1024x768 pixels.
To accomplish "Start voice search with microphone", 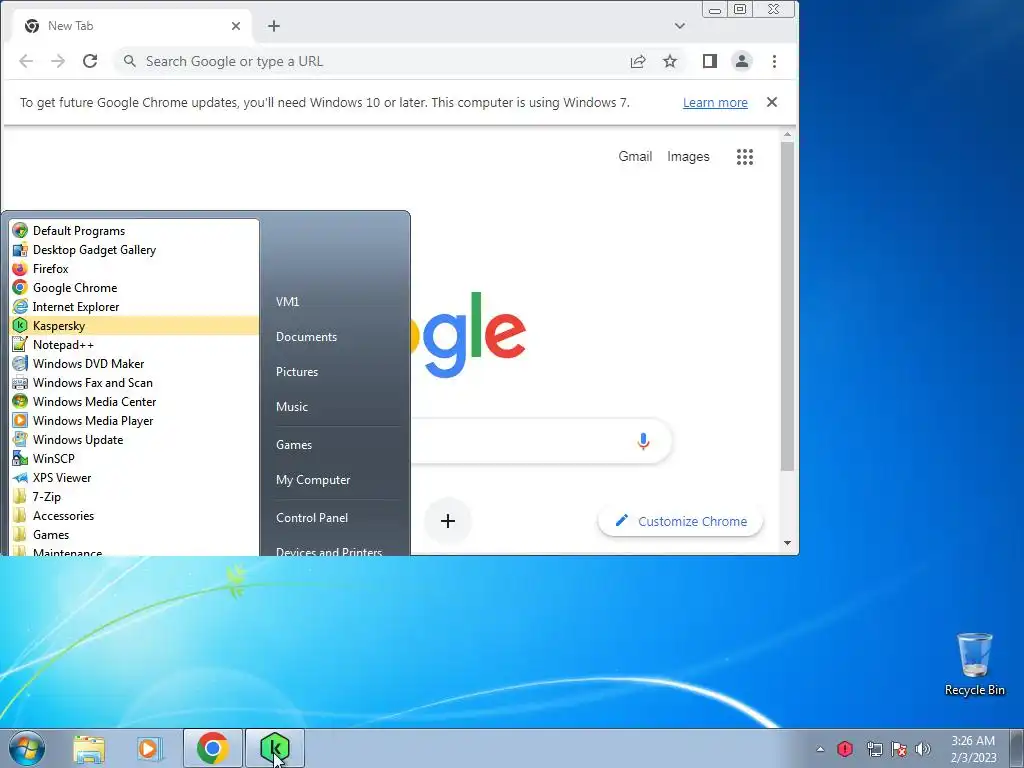I will (643, 441).
